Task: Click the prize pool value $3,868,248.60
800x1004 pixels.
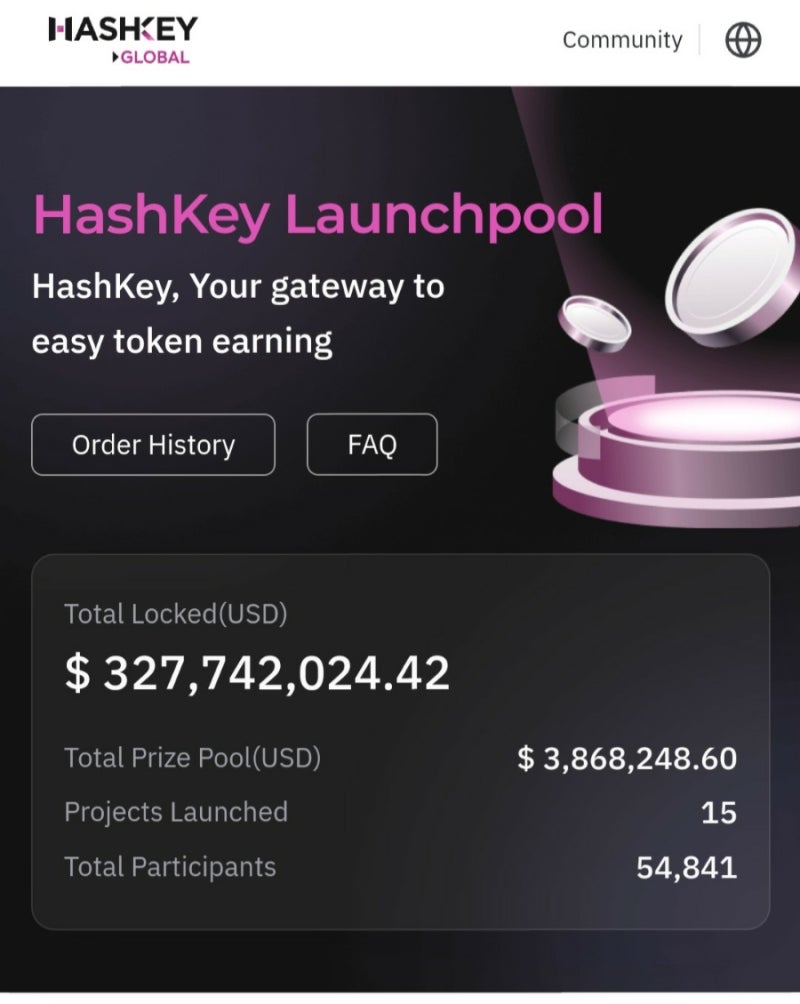Action: 627,759
